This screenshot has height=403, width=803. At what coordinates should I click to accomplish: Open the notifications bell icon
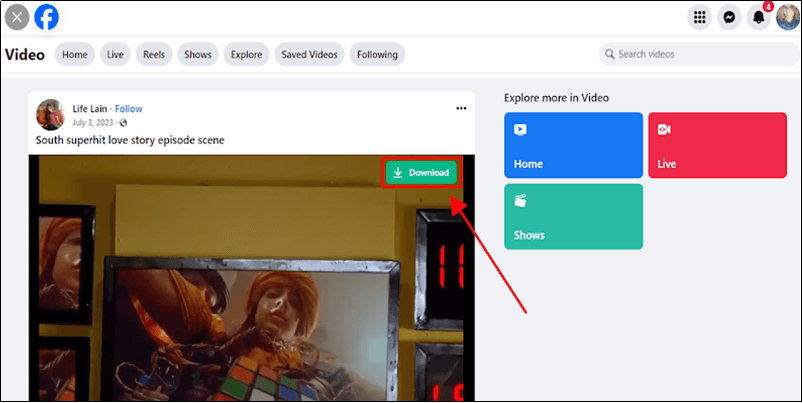click(x=758, y=17)
